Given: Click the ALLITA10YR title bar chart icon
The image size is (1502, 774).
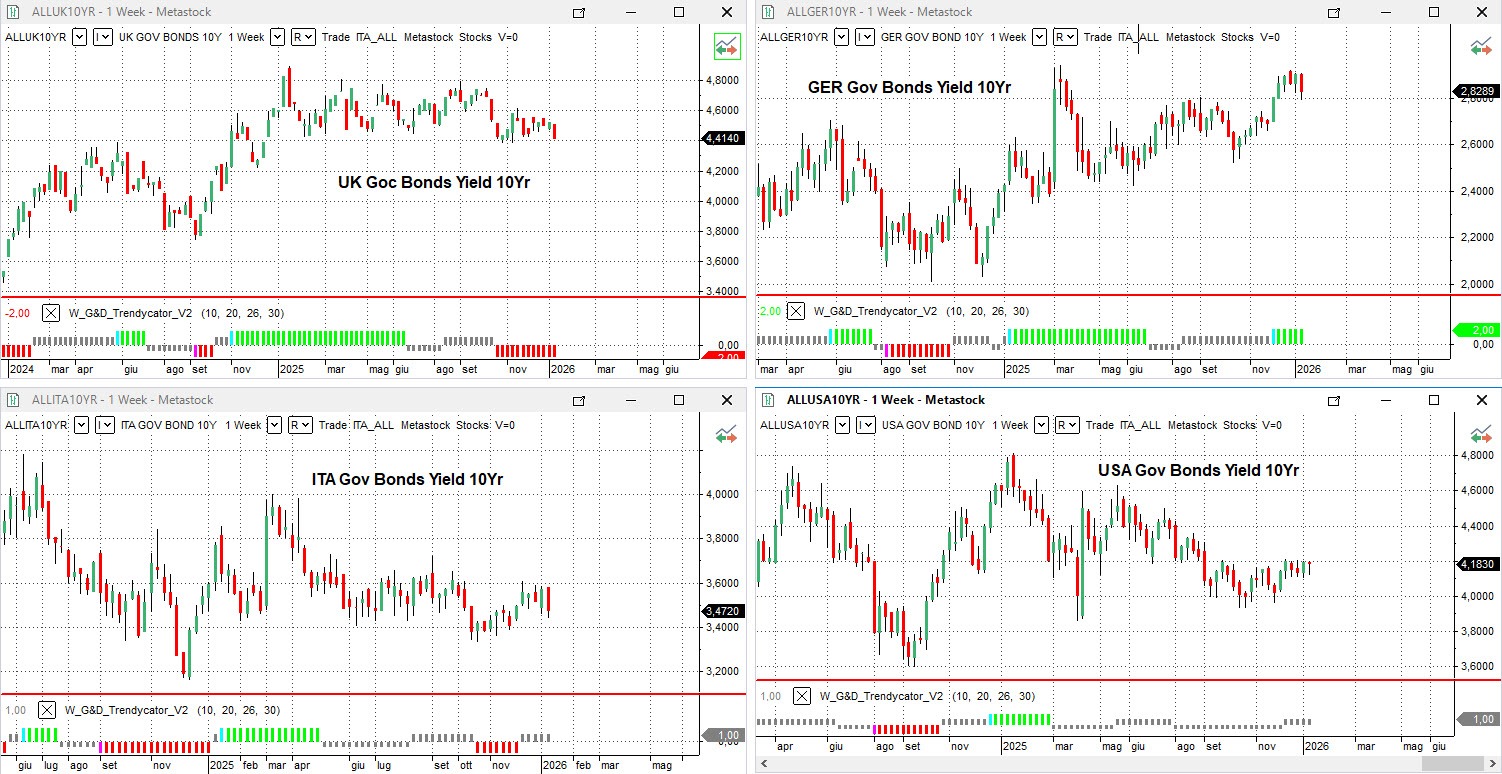Looking at the screenshot, I should point(14,400).
